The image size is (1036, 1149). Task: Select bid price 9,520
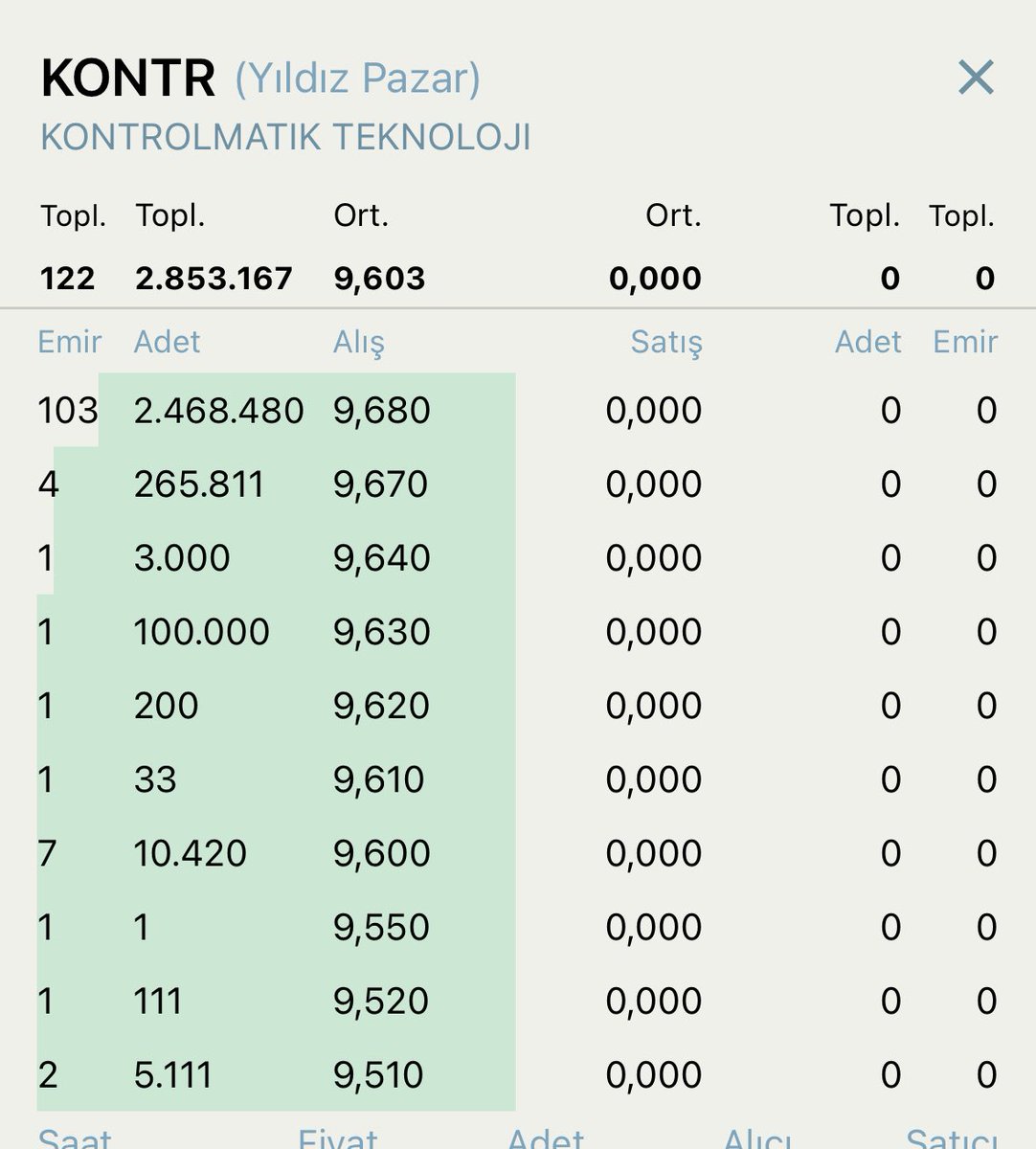382,1001
